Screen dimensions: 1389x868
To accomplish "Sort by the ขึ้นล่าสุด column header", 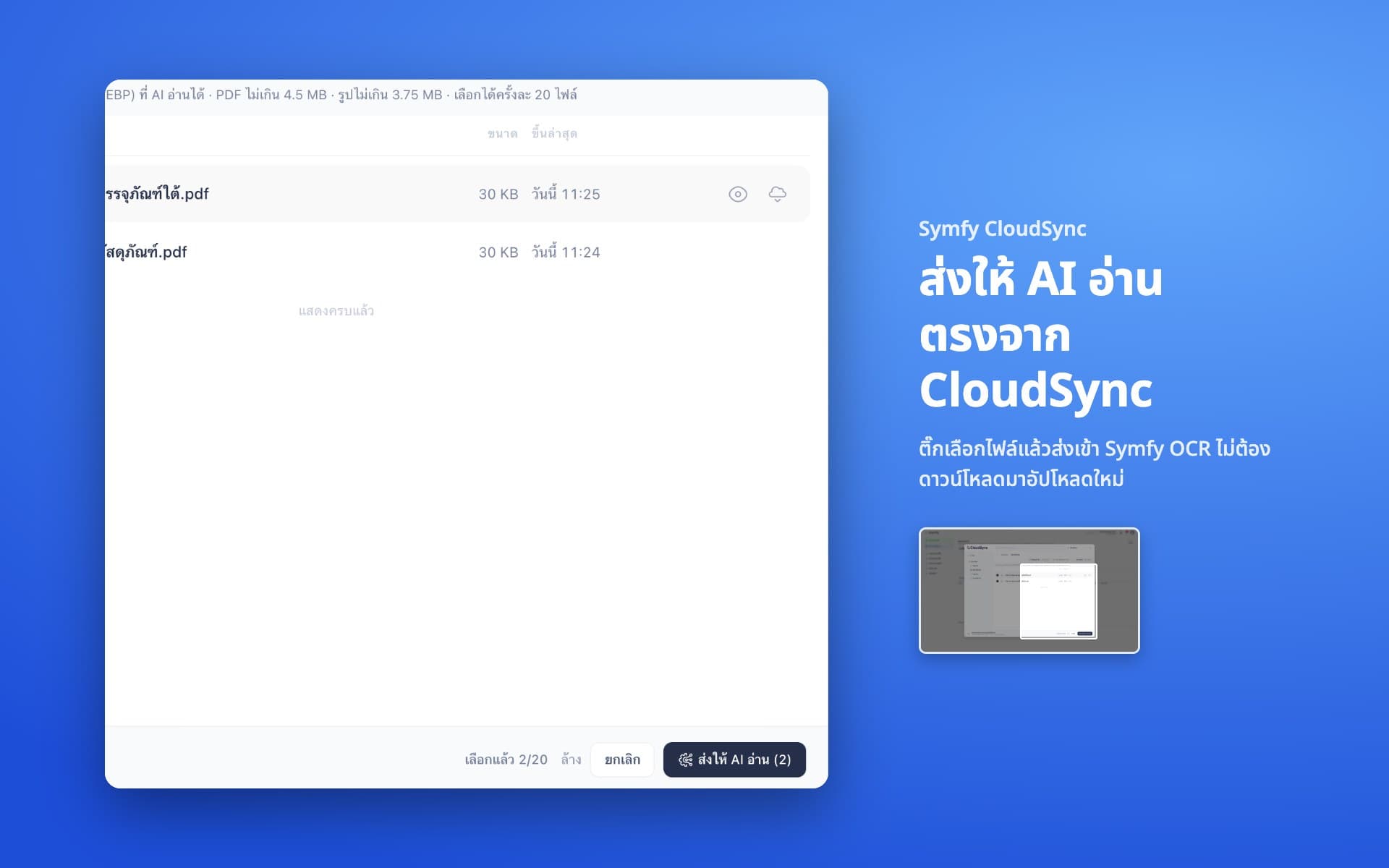I will click(x=554, y=134).
